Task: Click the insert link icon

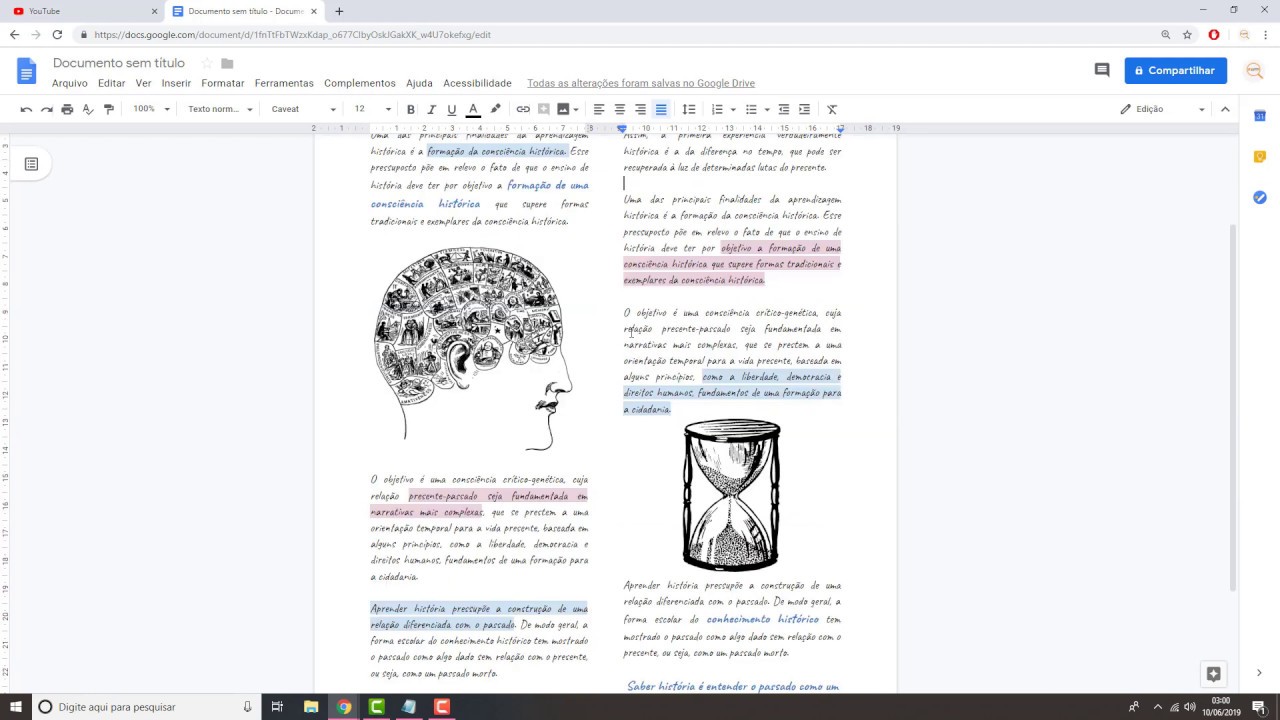Action: 523,109
